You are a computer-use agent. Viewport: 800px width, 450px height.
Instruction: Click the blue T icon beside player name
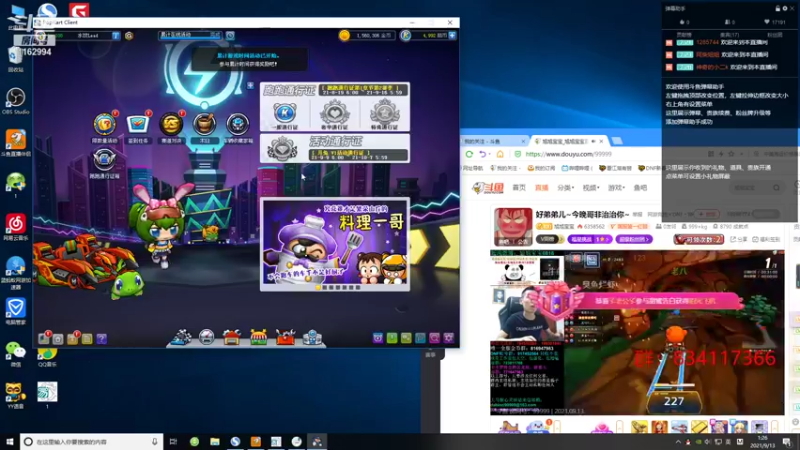coord(116,35)
